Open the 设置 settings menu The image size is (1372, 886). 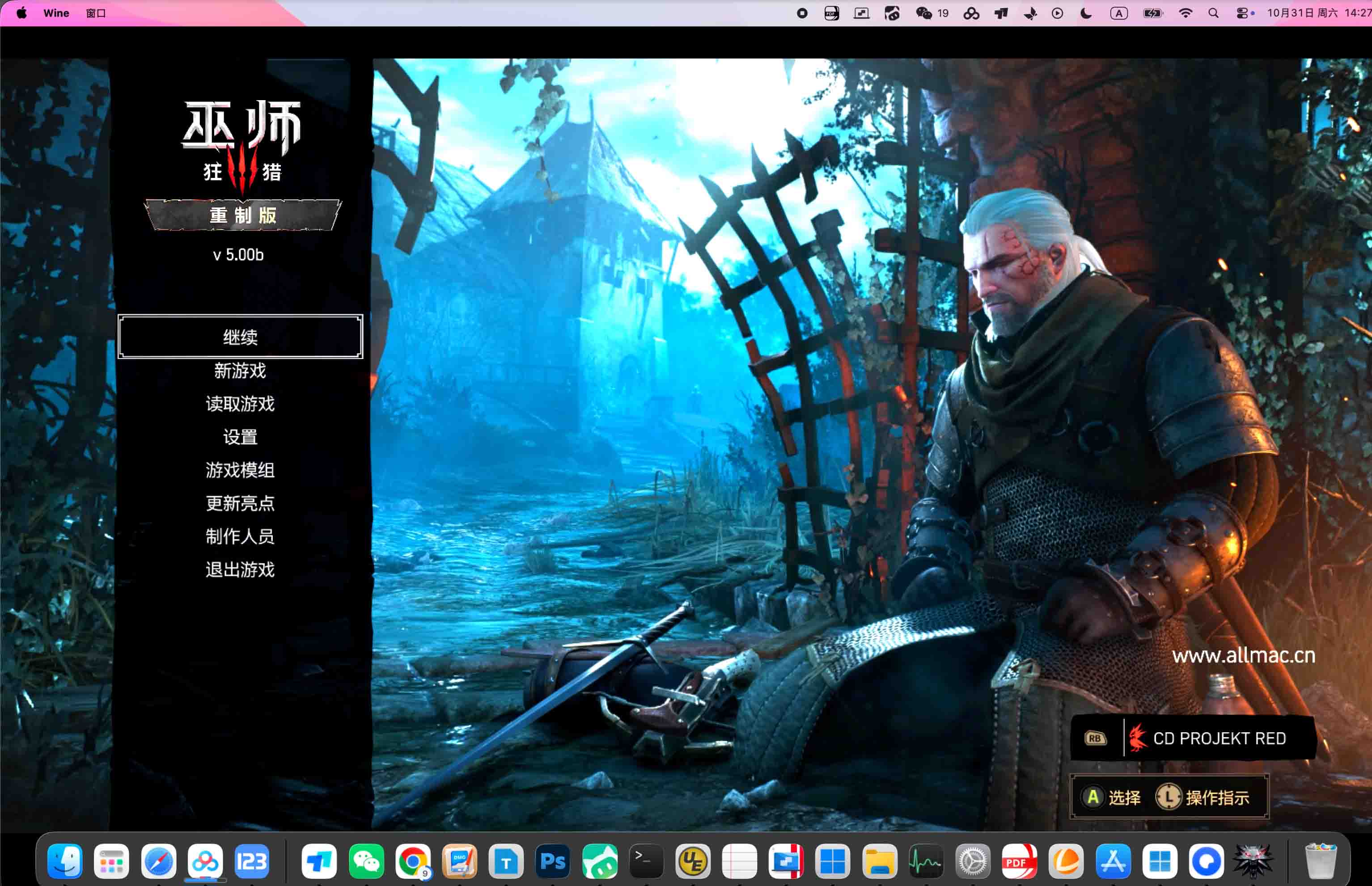click(x=240, y=437)
